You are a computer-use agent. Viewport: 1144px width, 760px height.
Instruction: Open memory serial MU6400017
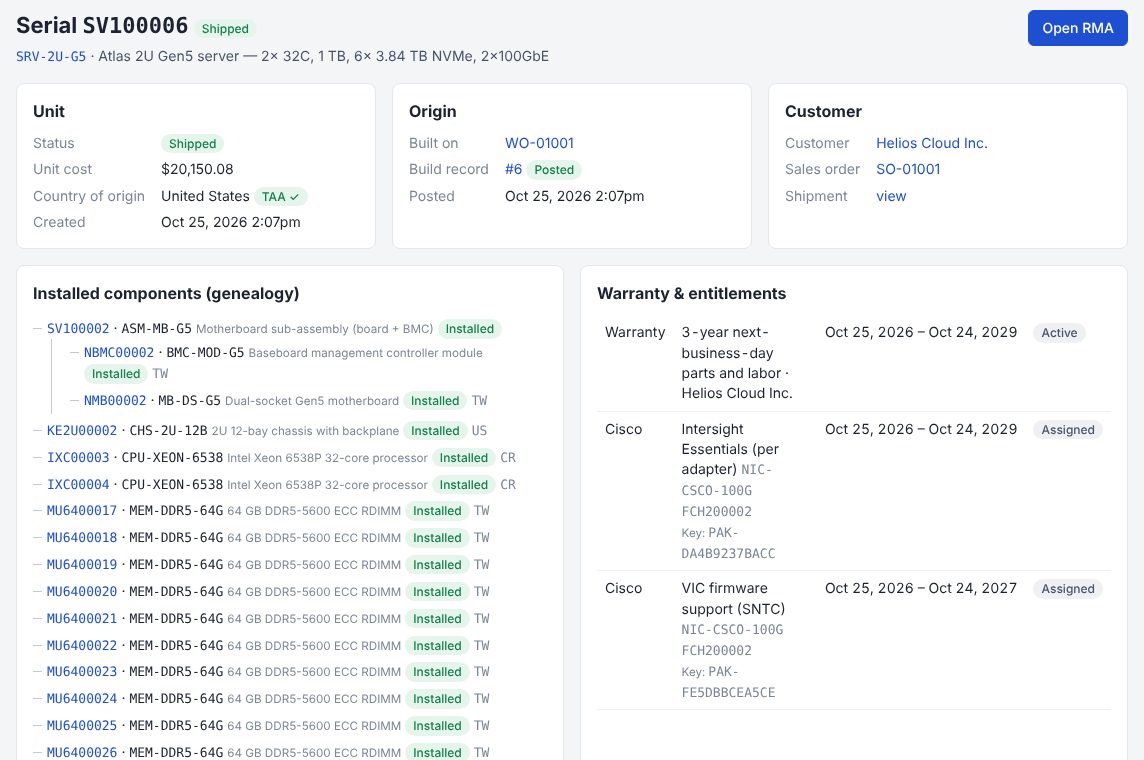coord(82,511)
